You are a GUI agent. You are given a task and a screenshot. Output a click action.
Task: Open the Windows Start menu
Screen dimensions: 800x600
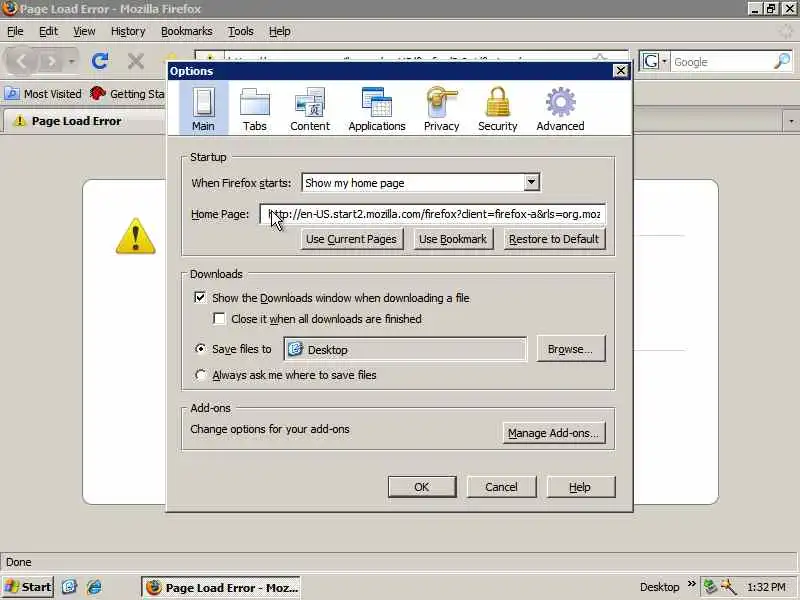(28, 587)
